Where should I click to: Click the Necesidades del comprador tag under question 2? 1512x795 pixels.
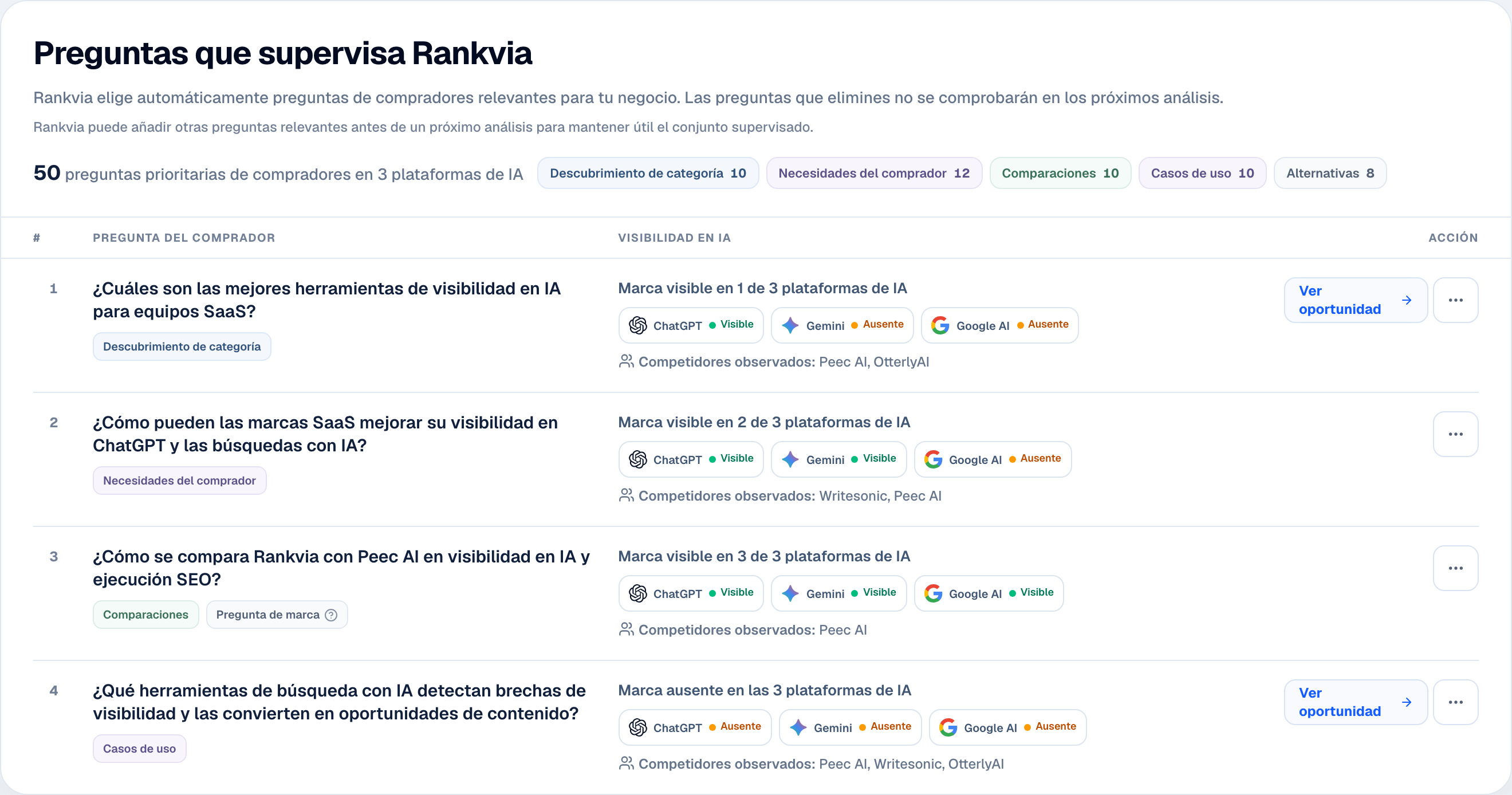click(180, 481)
